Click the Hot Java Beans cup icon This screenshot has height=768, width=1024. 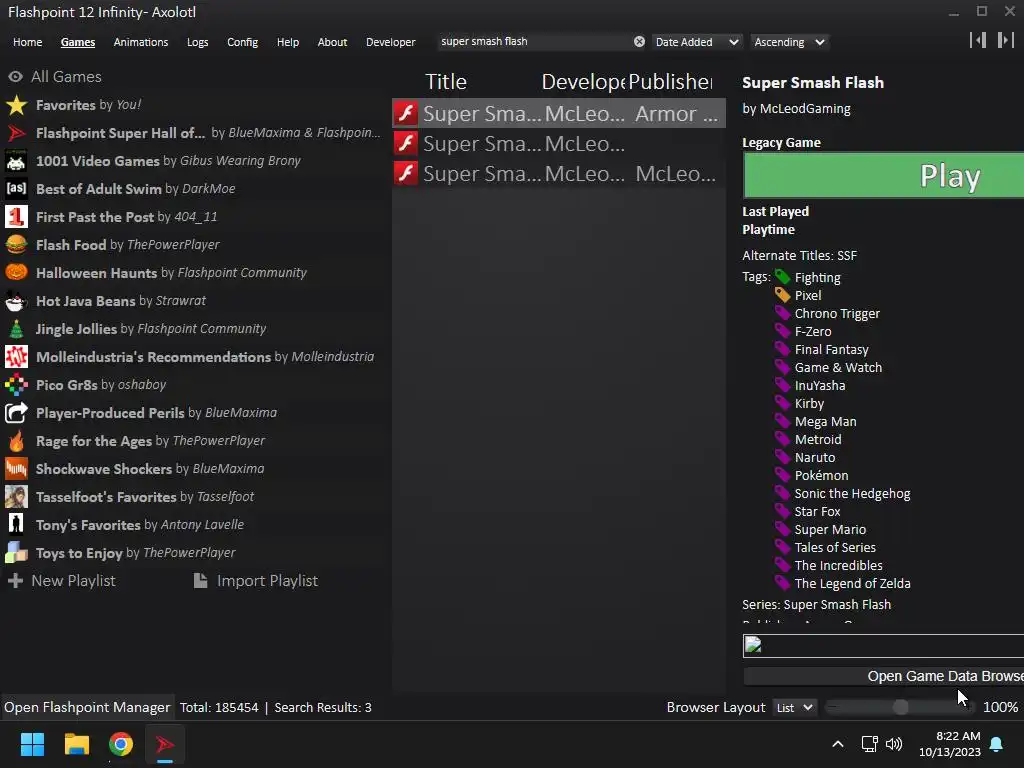[x=16, y=300]
